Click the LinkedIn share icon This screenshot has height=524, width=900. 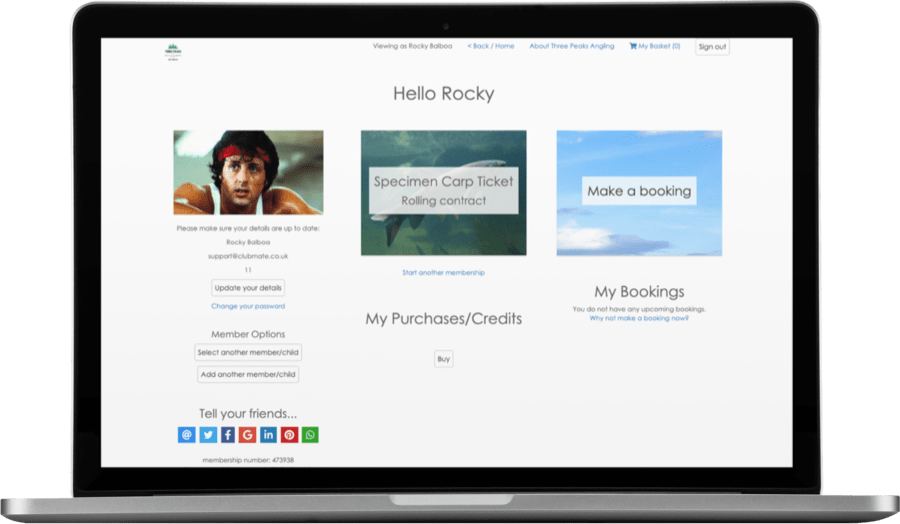tap(269, 435)
